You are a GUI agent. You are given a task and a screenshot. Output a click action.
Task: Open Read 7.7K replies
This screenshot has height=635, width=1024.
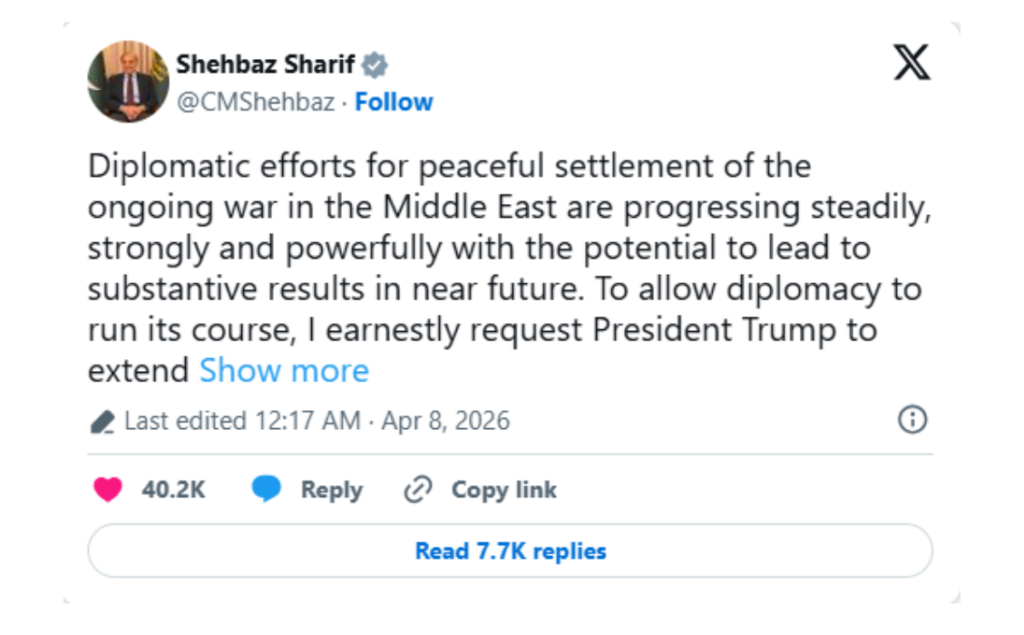pyautogui.click(x=510, y=551)
